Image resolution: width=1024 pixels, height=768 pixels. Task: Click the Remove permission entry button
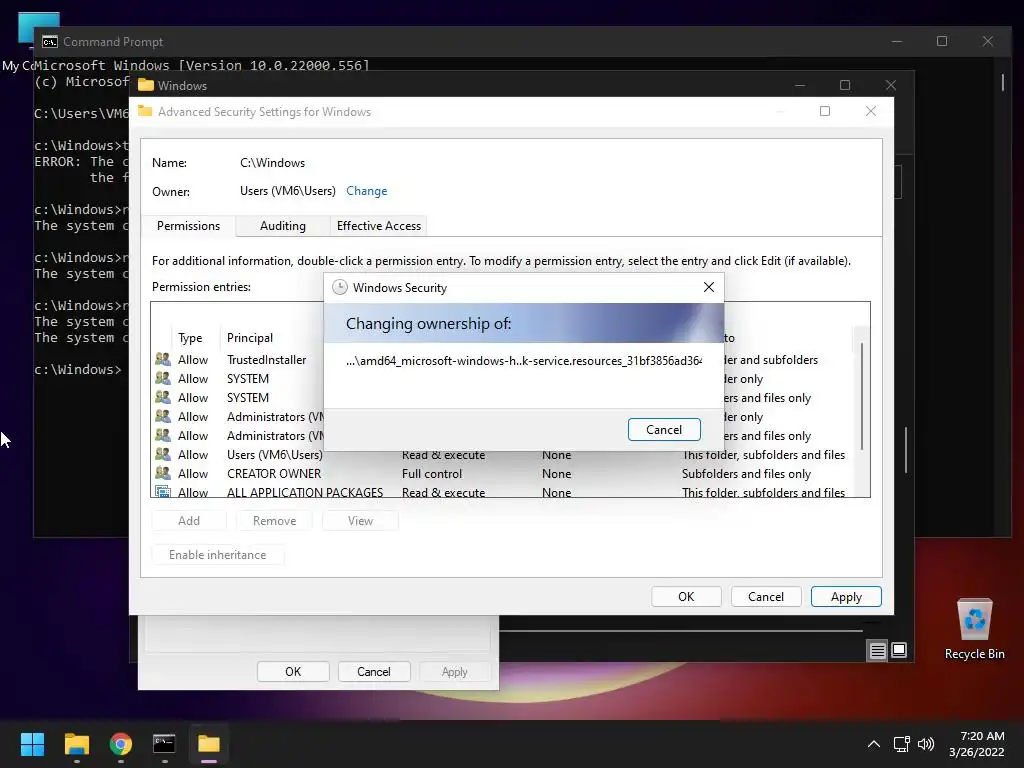pyautogui.click(x=274, y=520)
